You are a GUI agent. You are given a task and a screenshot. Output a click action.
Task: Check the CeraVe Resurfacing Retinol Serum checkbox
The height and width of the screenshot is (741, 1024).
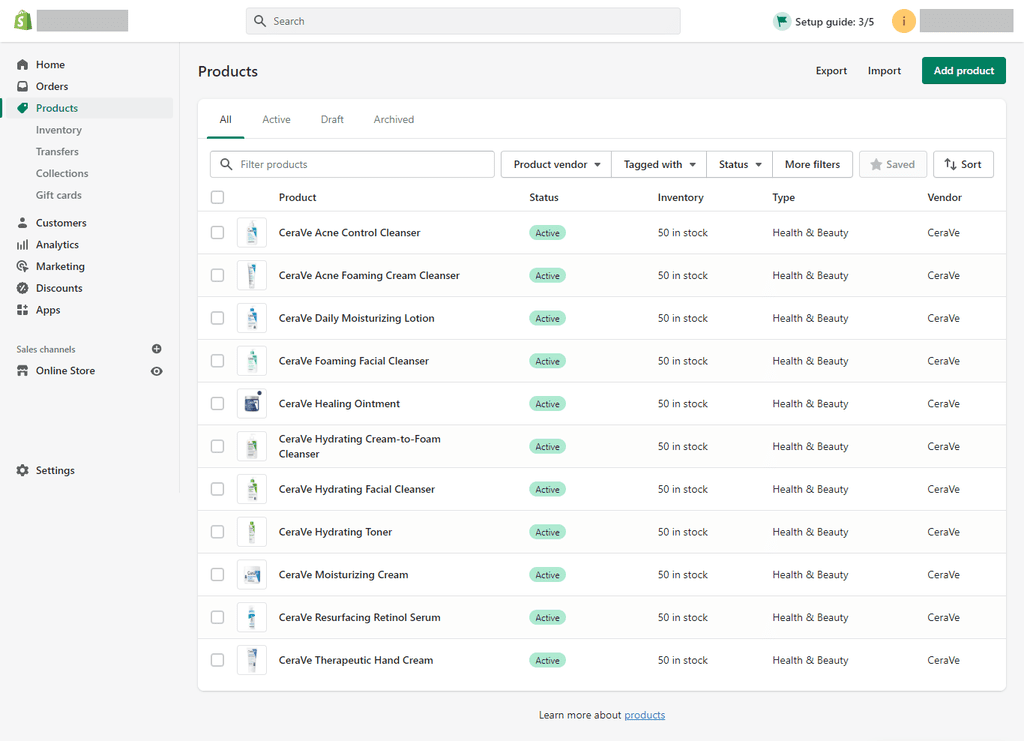(217, 618)
